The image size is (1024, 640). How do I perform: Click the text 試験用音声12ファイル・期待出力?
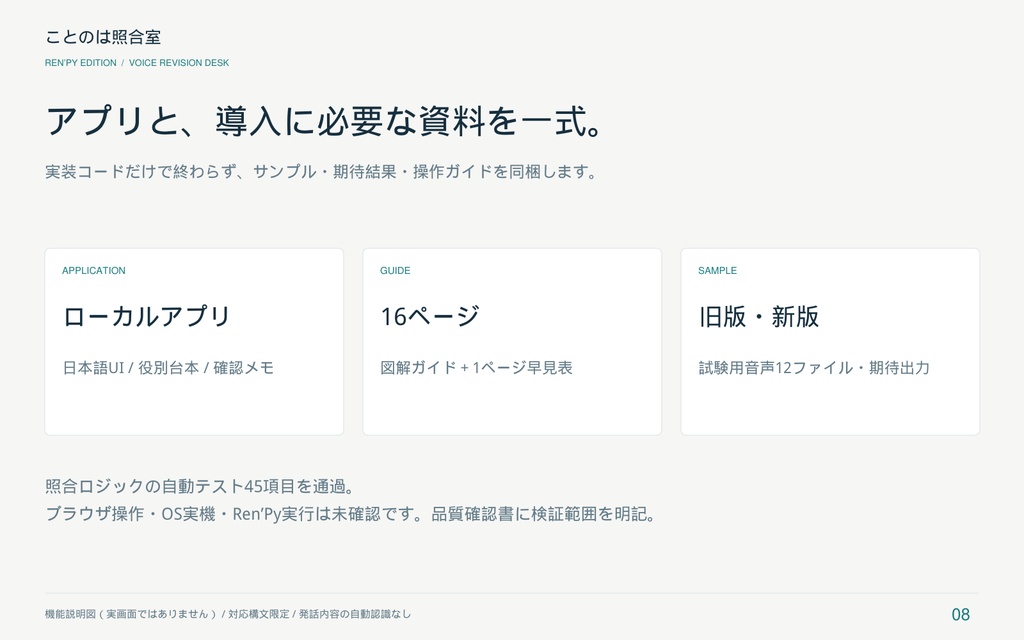(x=814, y=368)
